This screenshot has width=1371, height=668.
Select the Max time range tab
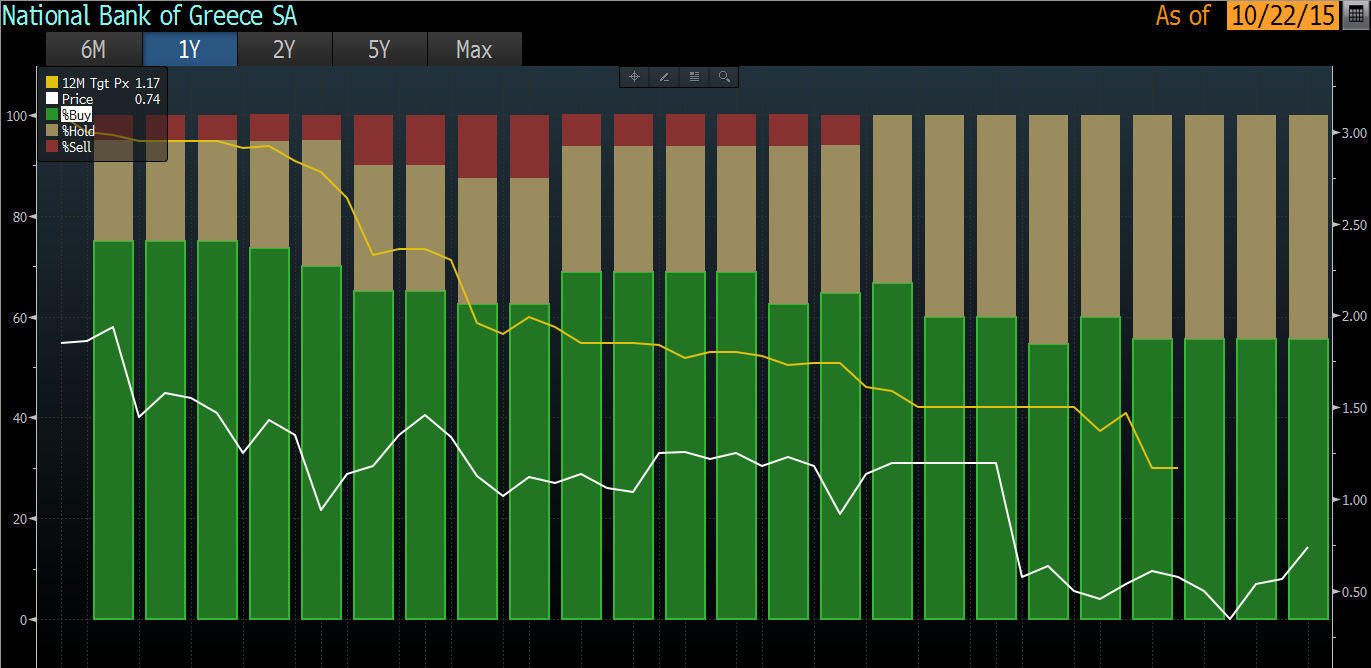474,49
